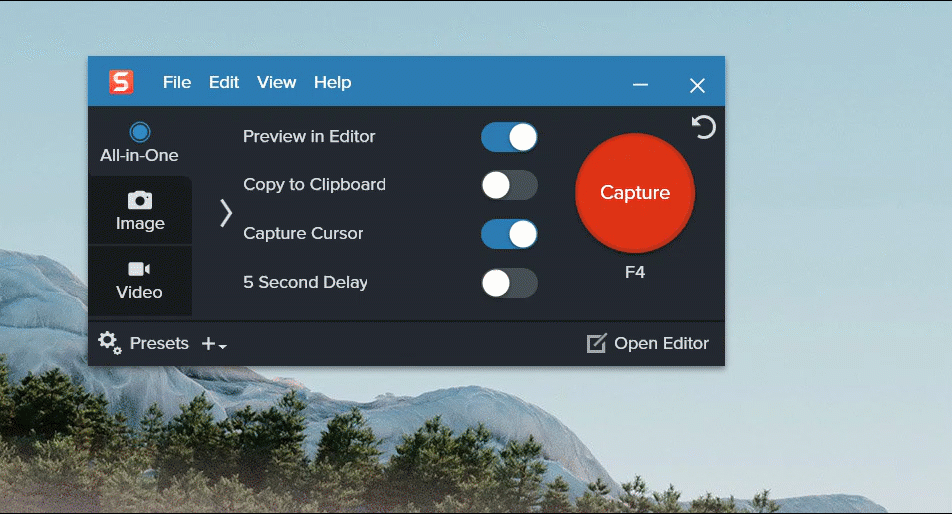The width and height of the screenshot is (952, 514).
Task: Turn on the 5 Second Delay switch
Action: [509, 283]
